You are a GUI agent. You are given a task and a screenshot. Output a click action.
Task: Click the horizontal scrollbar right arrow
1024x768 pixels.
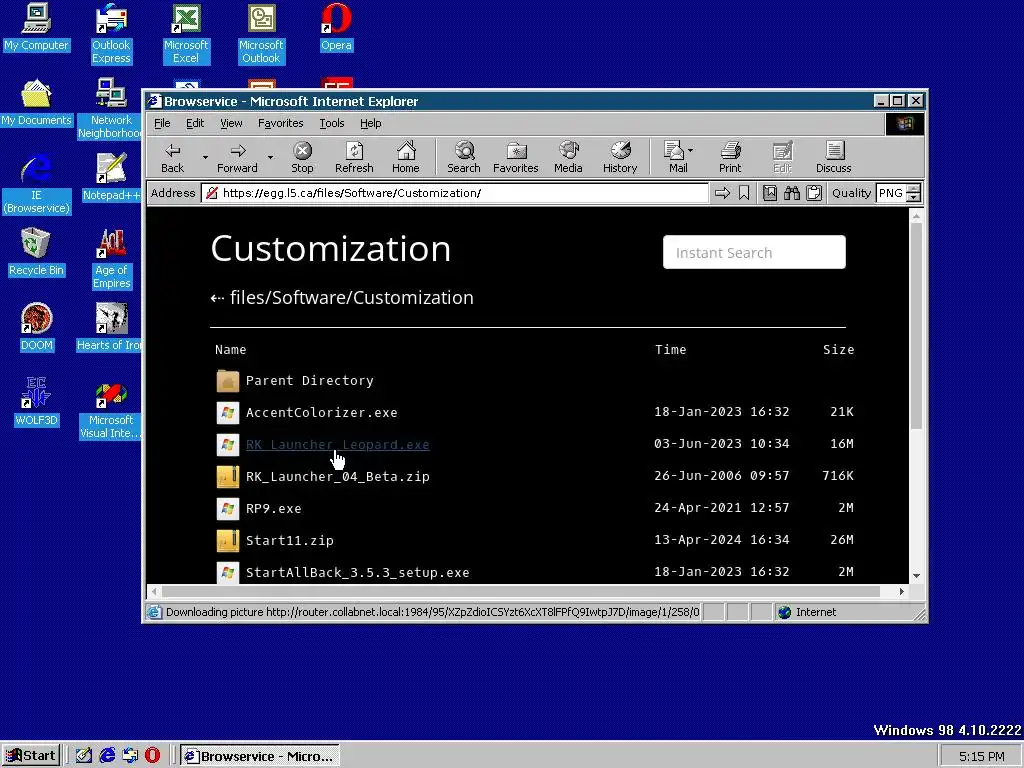pyautogui.click(x=901, y=592)
